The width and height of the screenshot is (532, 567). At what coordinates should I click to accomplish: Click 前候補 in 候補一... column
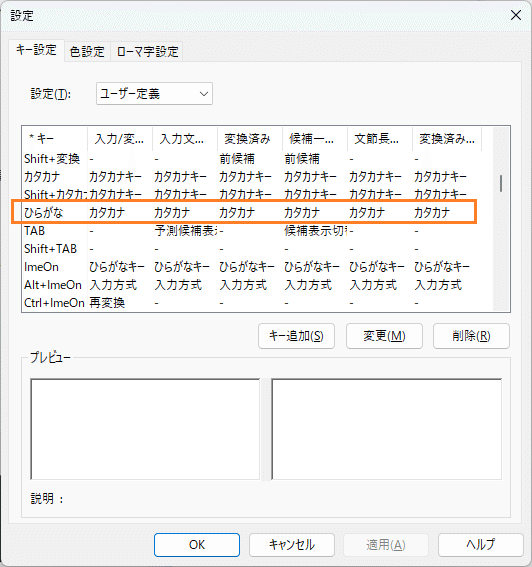pyautogui.click(x=302, y=159)
